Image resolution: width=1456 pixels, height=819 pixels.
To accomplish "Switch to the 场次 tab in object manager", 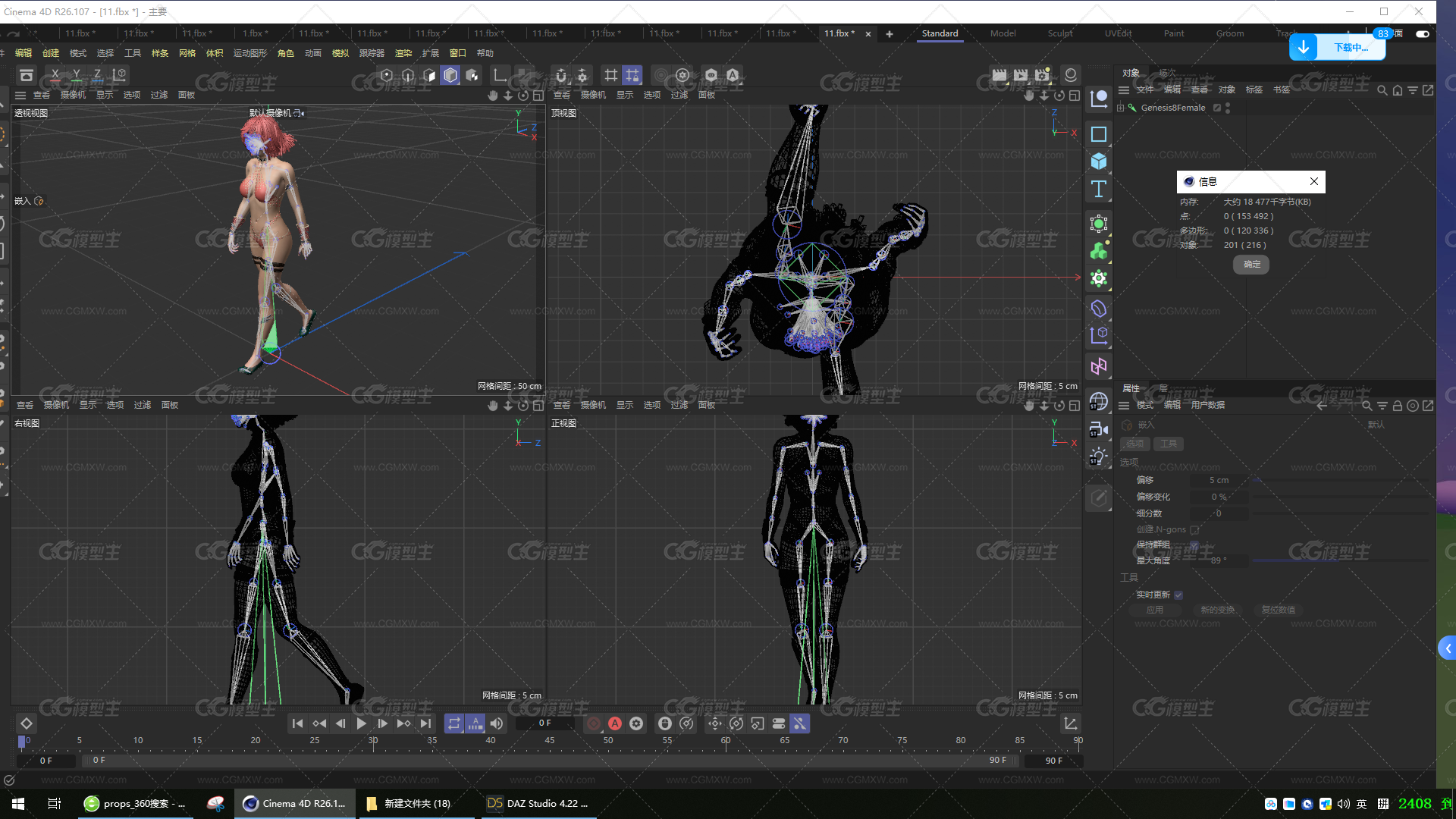I will (x=1167, y=73).
